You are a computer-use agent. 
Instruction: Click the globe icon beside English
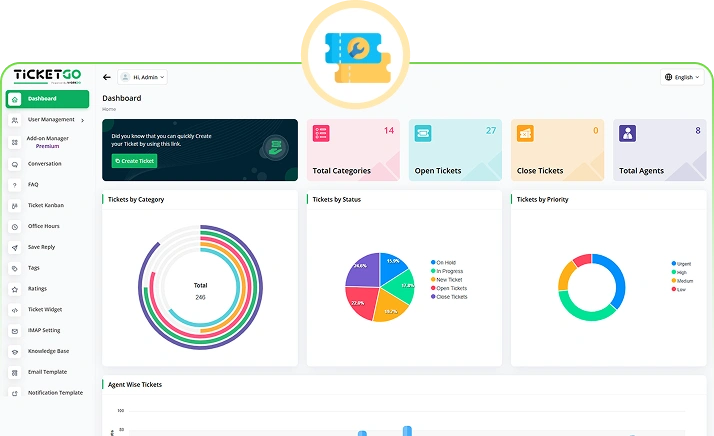point(668,77)
